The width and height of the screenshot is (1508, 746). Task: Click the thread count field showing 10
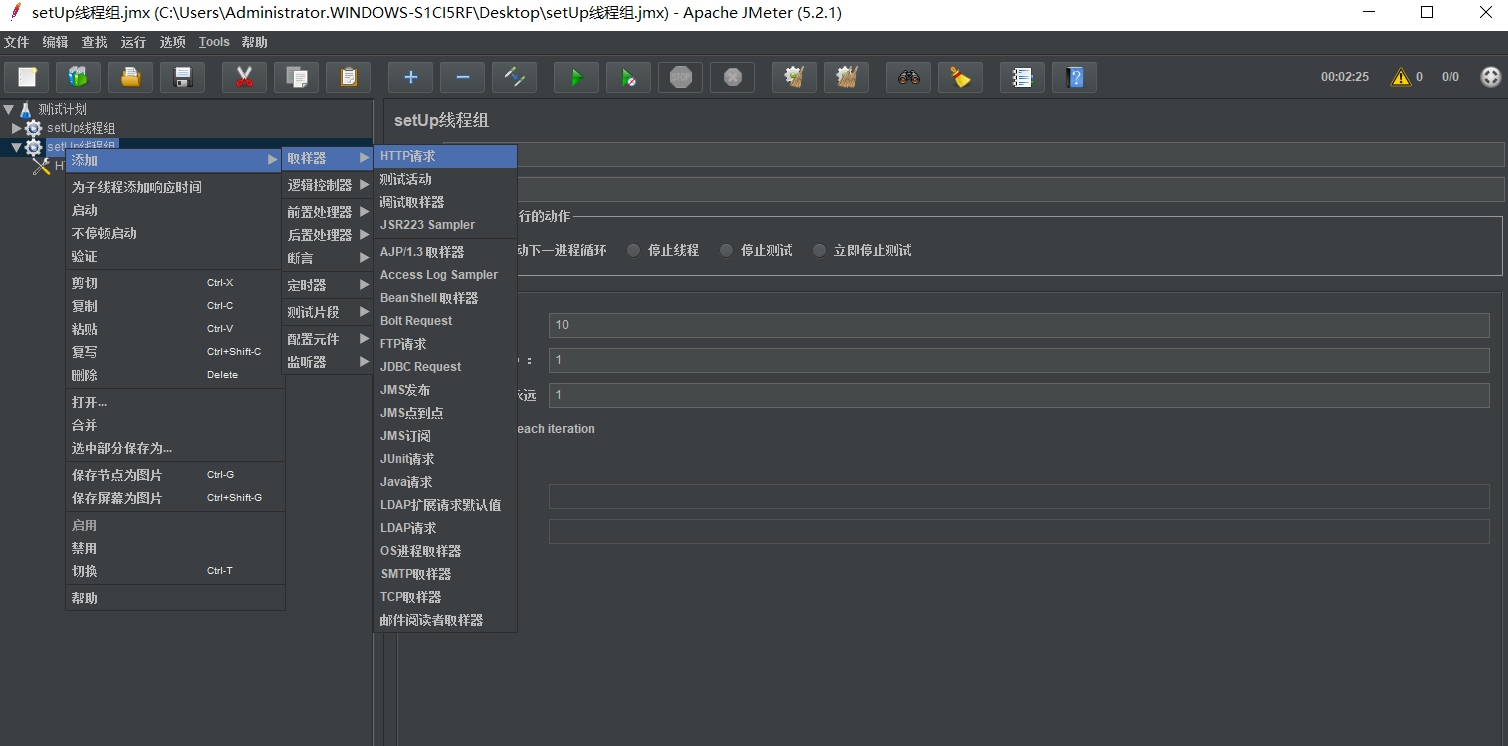click(1019, 325)
